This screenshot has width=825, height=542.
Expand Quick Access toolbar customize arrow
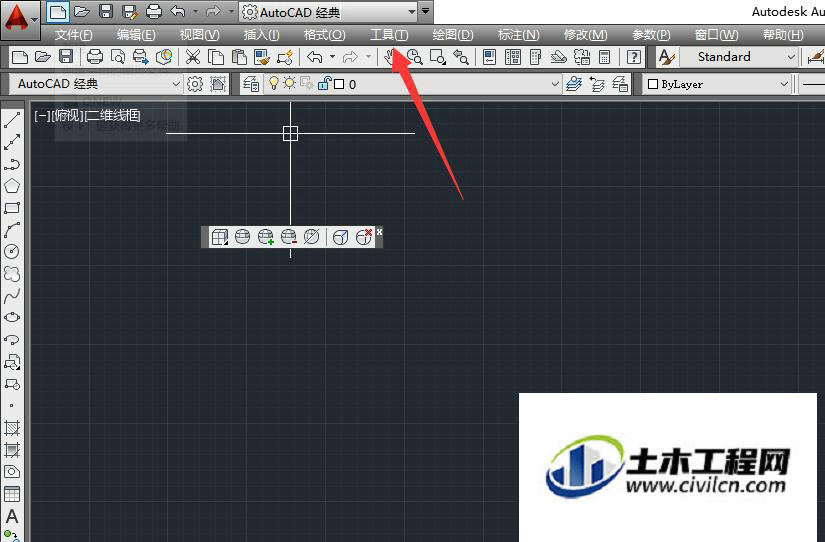point(425,11)
